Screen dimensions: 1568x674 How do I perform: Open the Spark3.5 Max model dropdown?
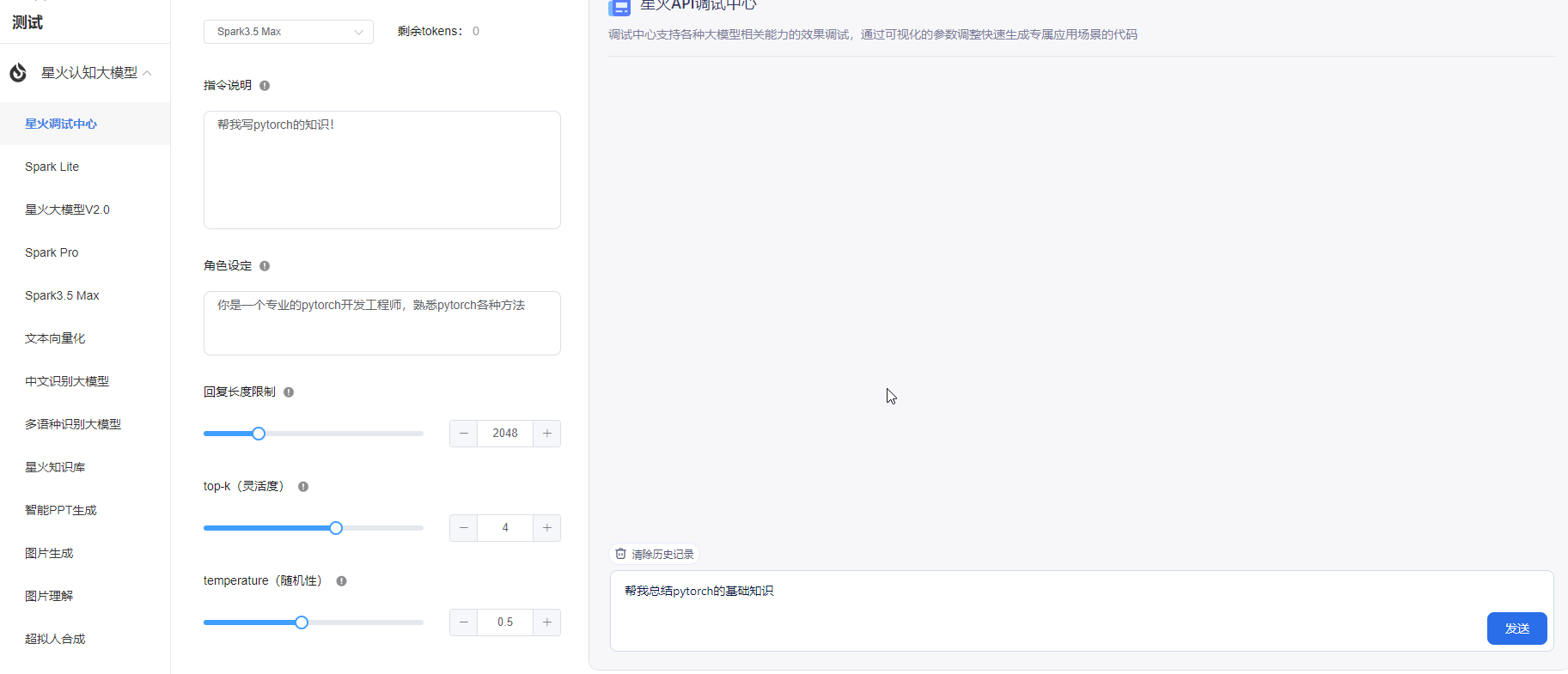(x=289, y=32)
